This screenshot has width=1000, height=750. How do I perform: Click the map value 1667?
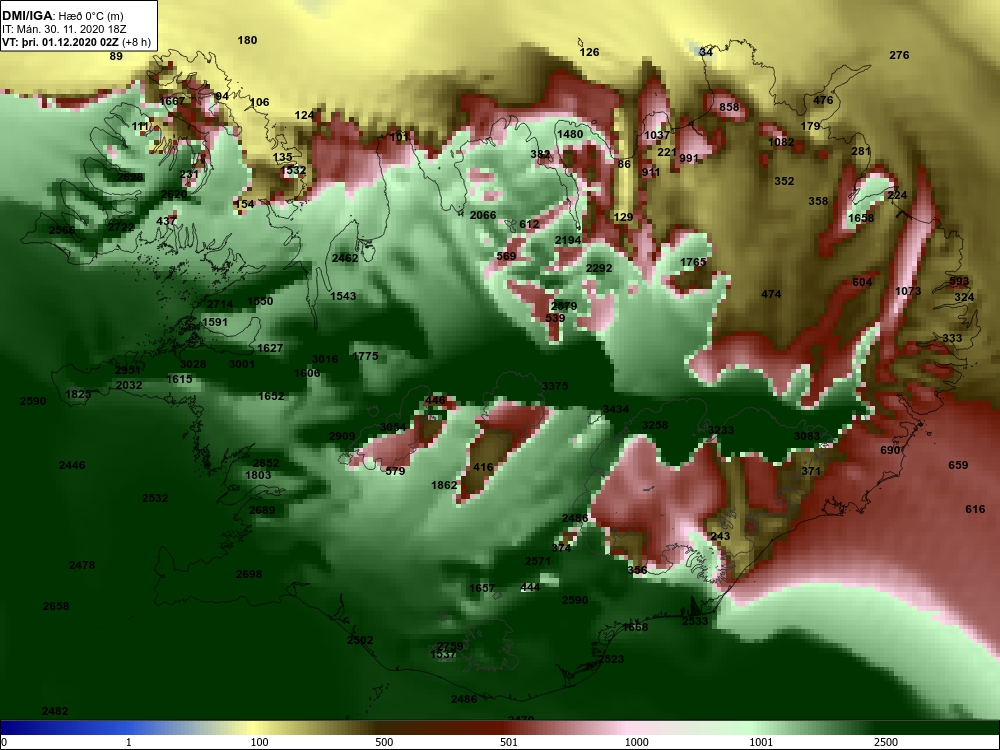click(x=172, y=101)
